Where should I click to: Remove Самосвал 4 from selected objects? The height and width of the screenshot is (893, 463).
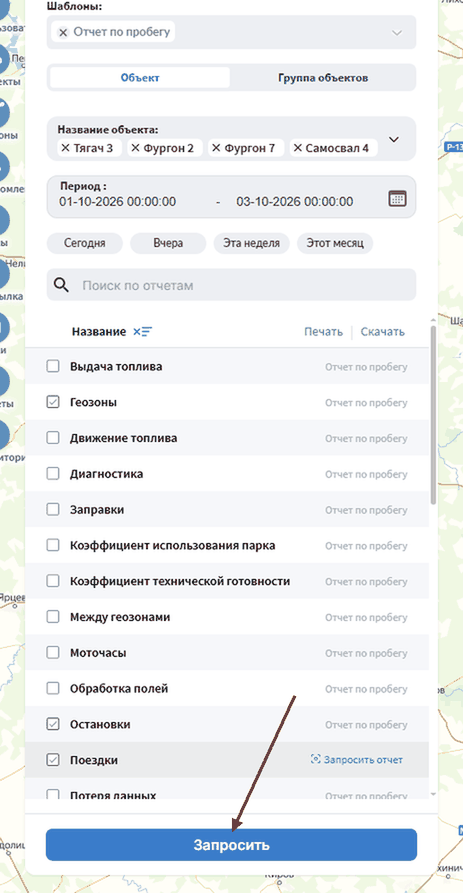coord(298,149)
